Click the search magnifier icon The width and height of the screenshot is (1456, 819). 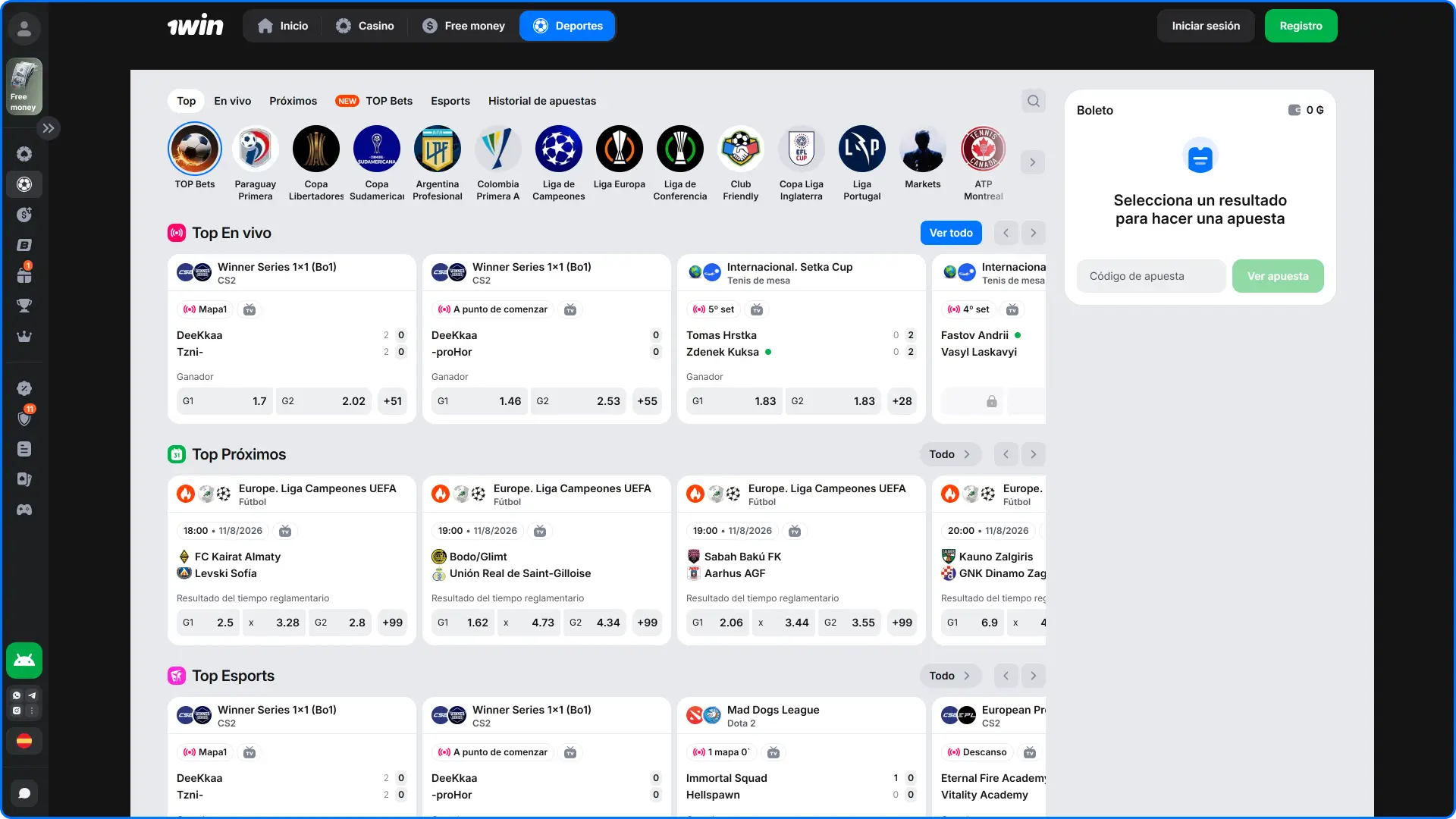pyautogui.click(x=1034, y=101)
